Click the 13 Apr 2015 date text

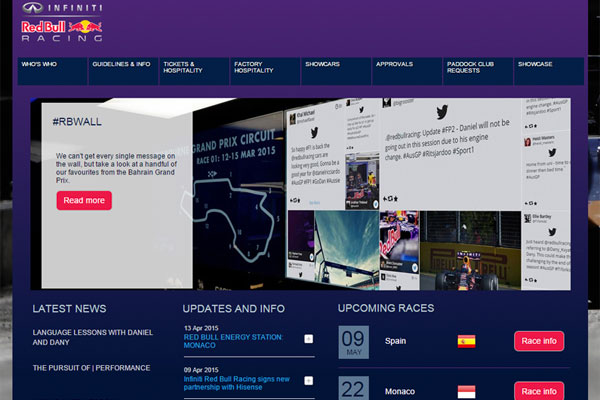pos(201,328)
